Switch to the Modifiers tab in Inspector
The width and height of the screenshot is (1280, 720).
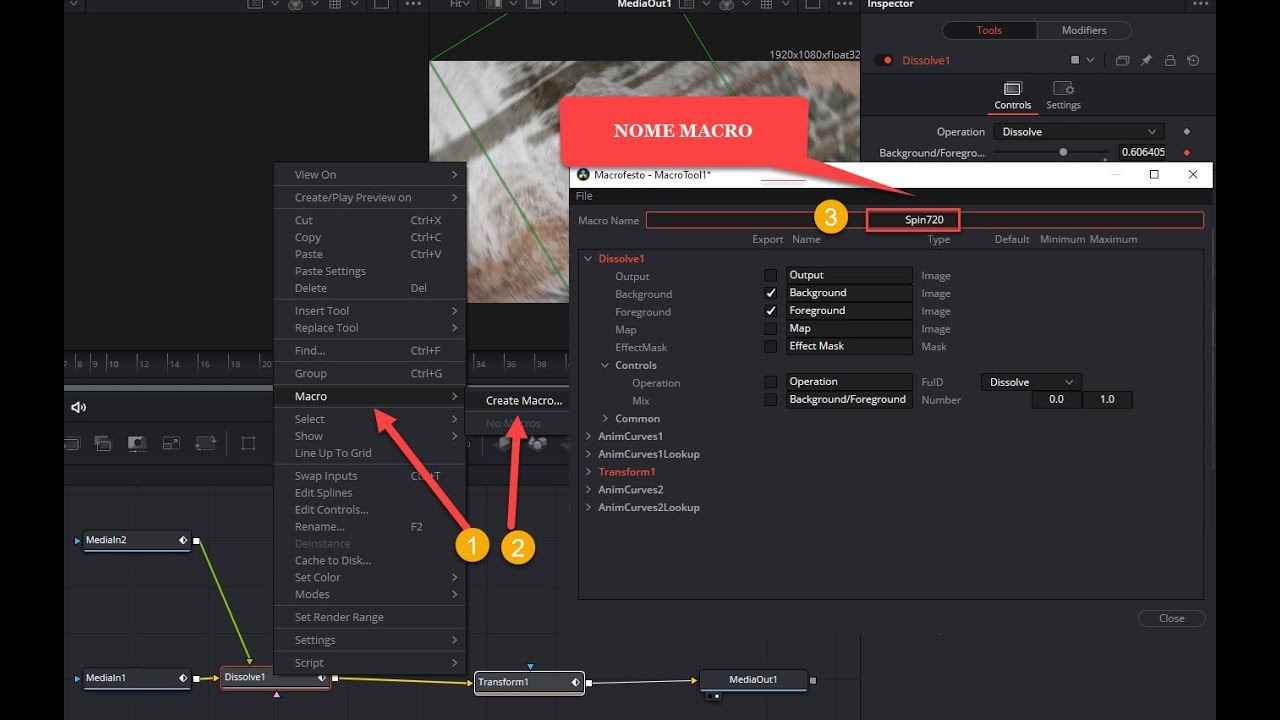pos(1083,30)
